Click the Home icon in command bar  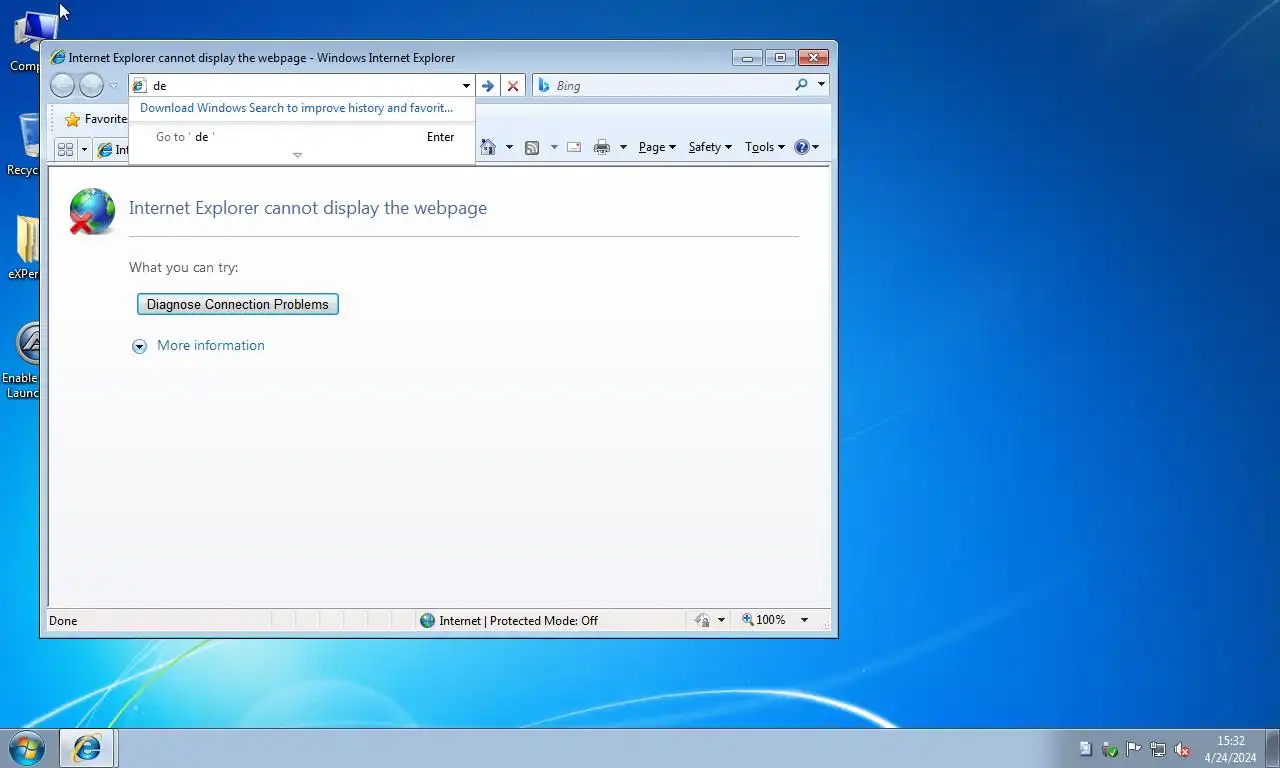pos(488,147)
